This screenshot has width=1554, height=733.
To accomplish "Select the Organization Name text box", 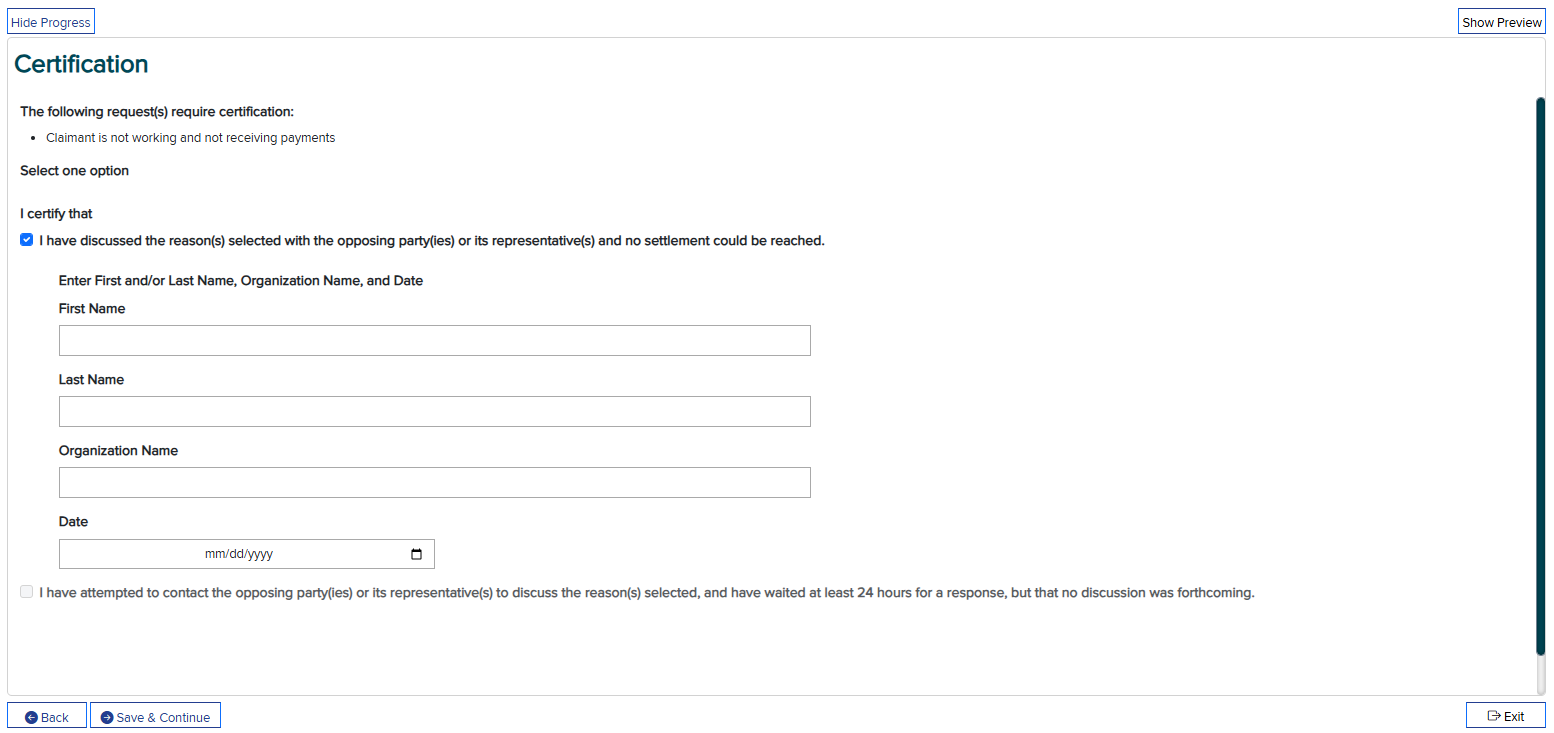I will point(434,483).
